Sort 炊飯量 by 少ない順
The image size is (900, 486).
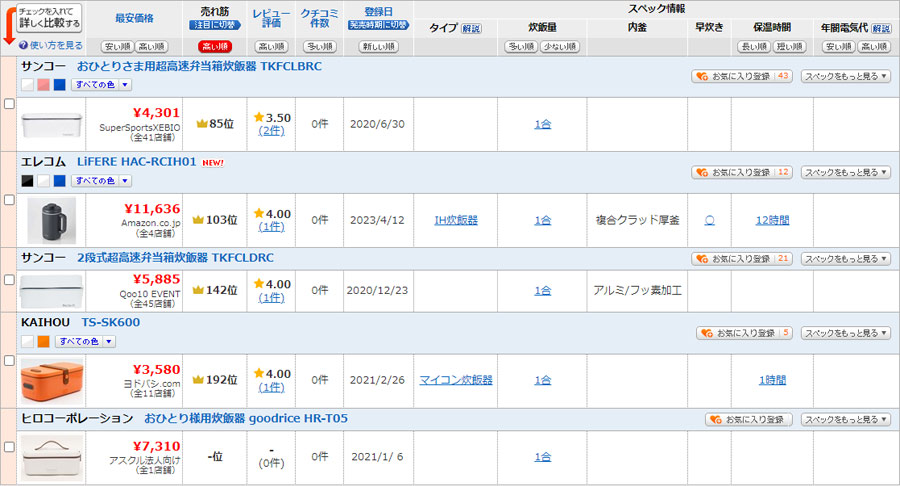[560, 46]
